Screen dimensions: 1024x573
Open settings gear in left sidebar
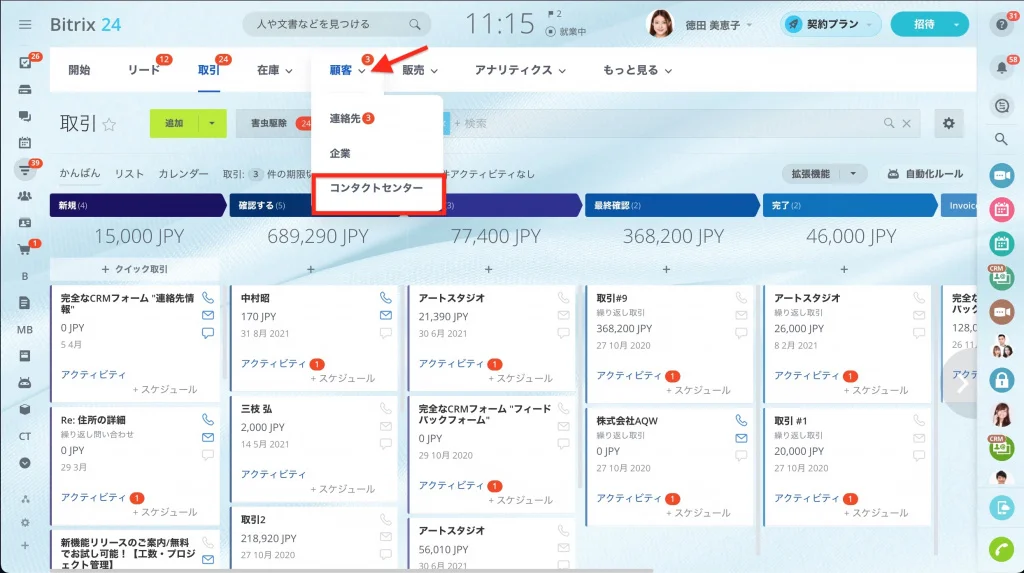(25, 523)
